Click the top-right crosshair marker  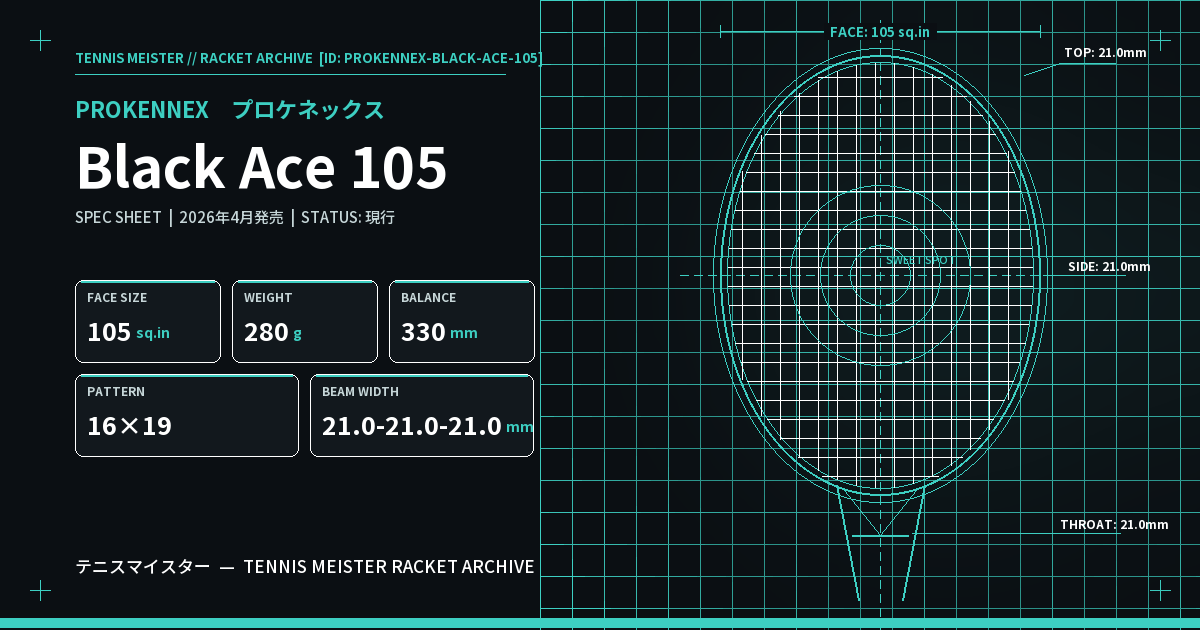(1160, 40)
